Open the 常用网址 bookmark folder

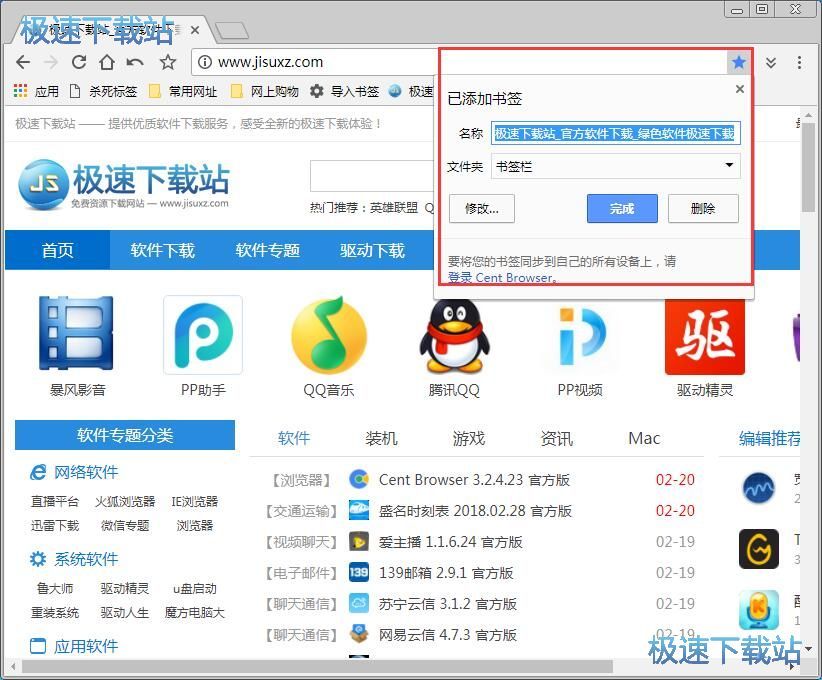click(x=183, y=91)
